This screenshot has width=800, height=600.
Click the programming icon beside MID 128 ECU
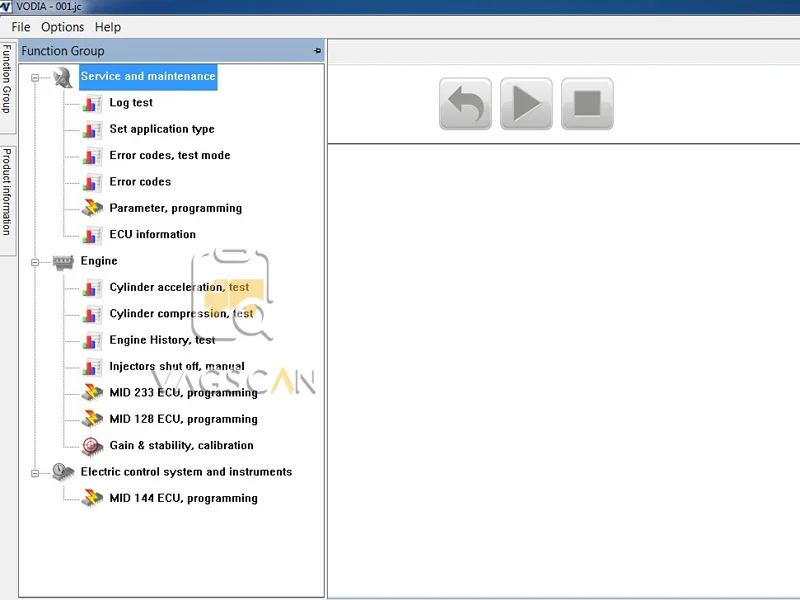[92, 419]
